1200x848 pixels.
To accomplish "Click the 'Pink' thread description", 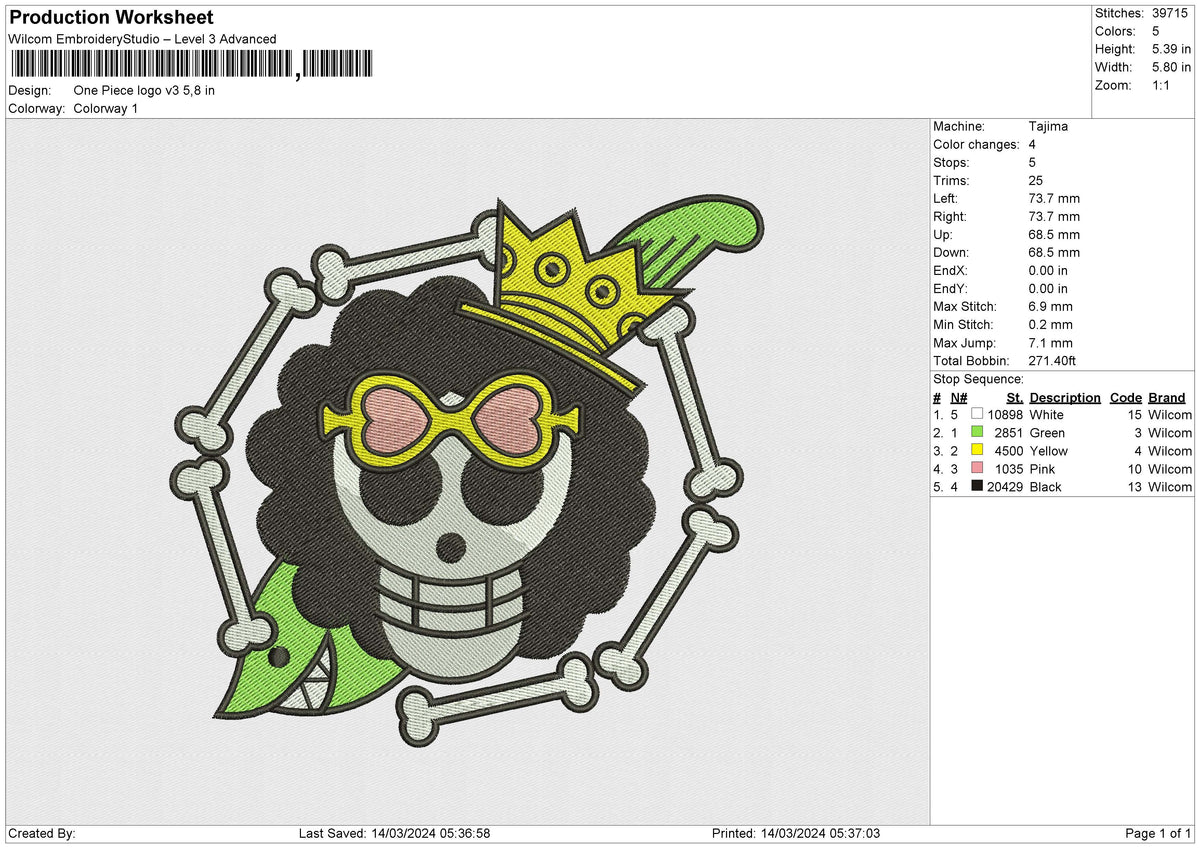I will coord(1042,469).
